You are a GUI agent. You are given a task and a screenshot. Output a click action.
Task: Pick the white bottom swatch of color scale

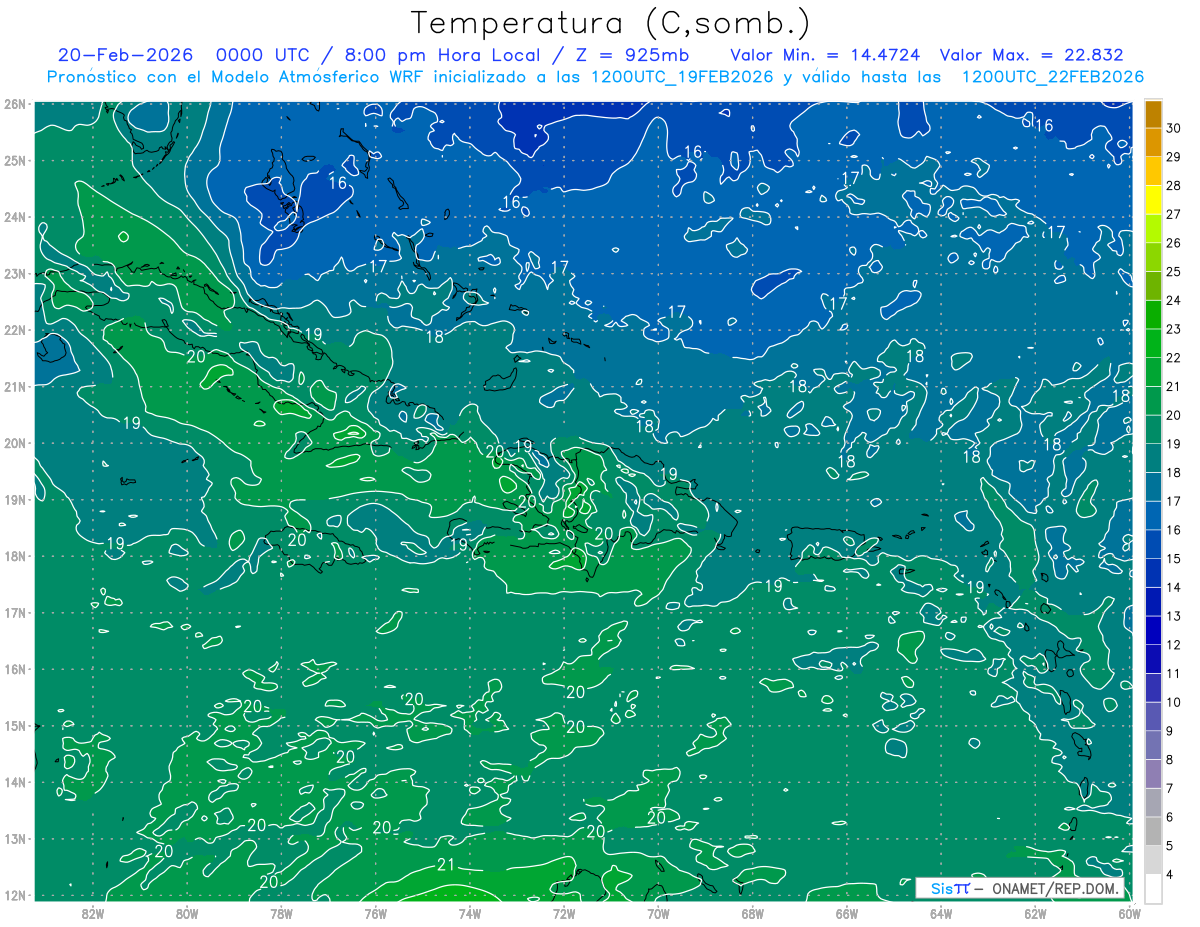click(1153, 888)
